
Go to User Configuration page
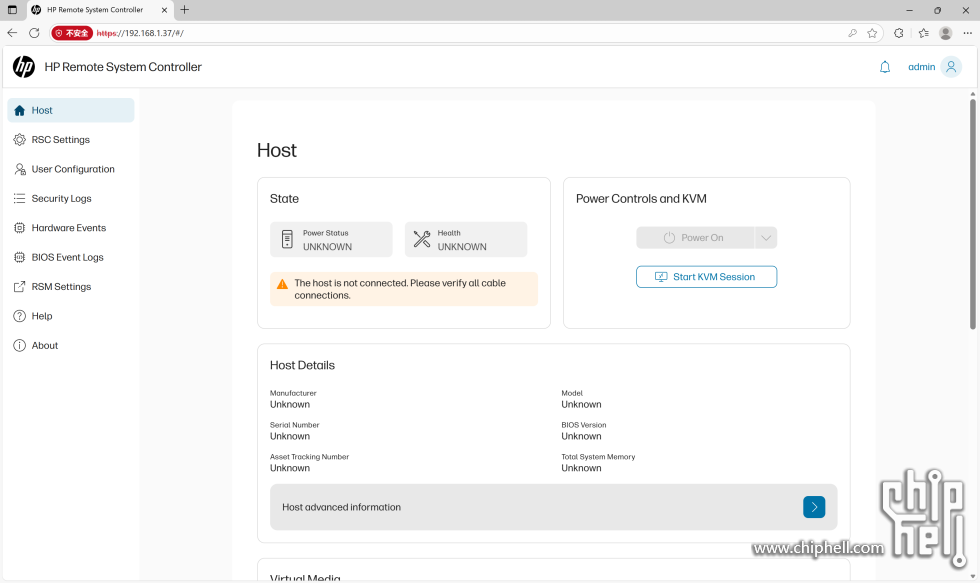72,169
